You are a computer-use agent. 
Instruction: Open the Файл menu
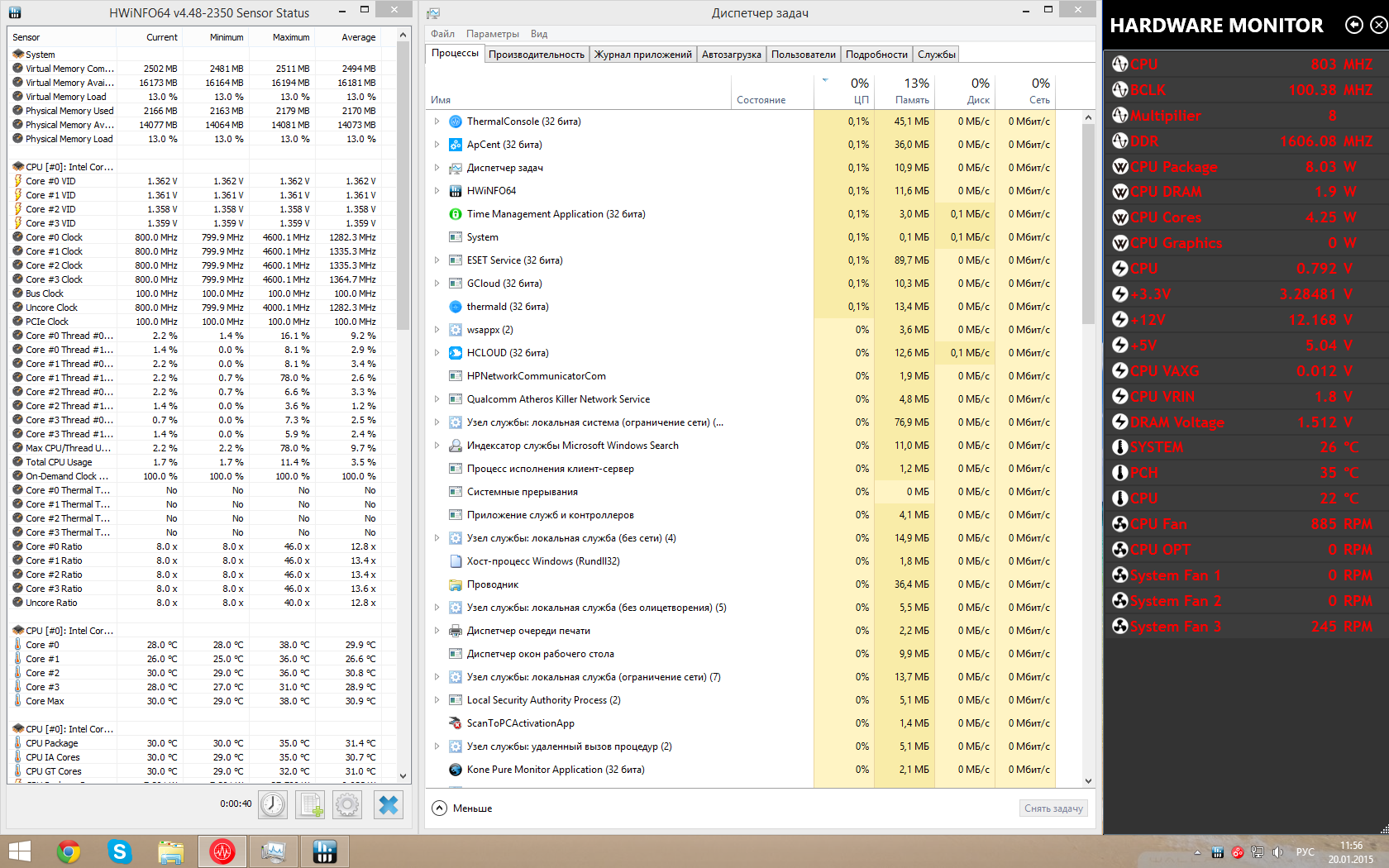point(442,34)
